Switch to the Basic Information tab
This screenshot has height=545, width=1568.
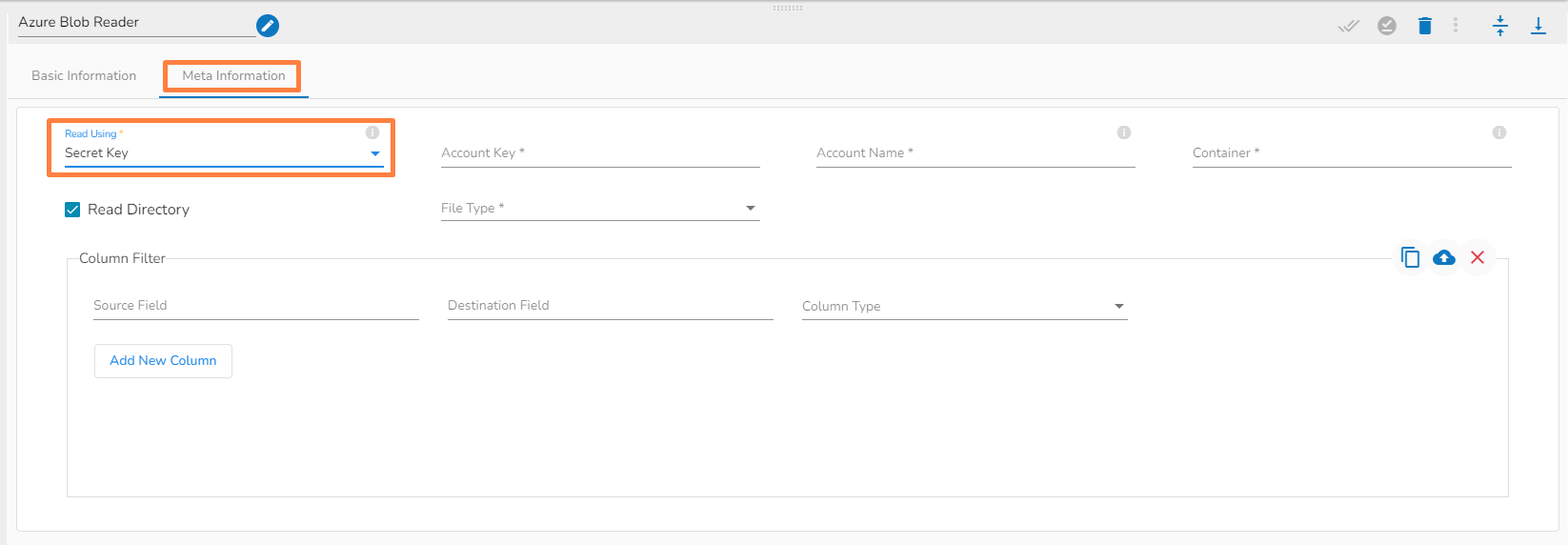click(x=84, y=76)
